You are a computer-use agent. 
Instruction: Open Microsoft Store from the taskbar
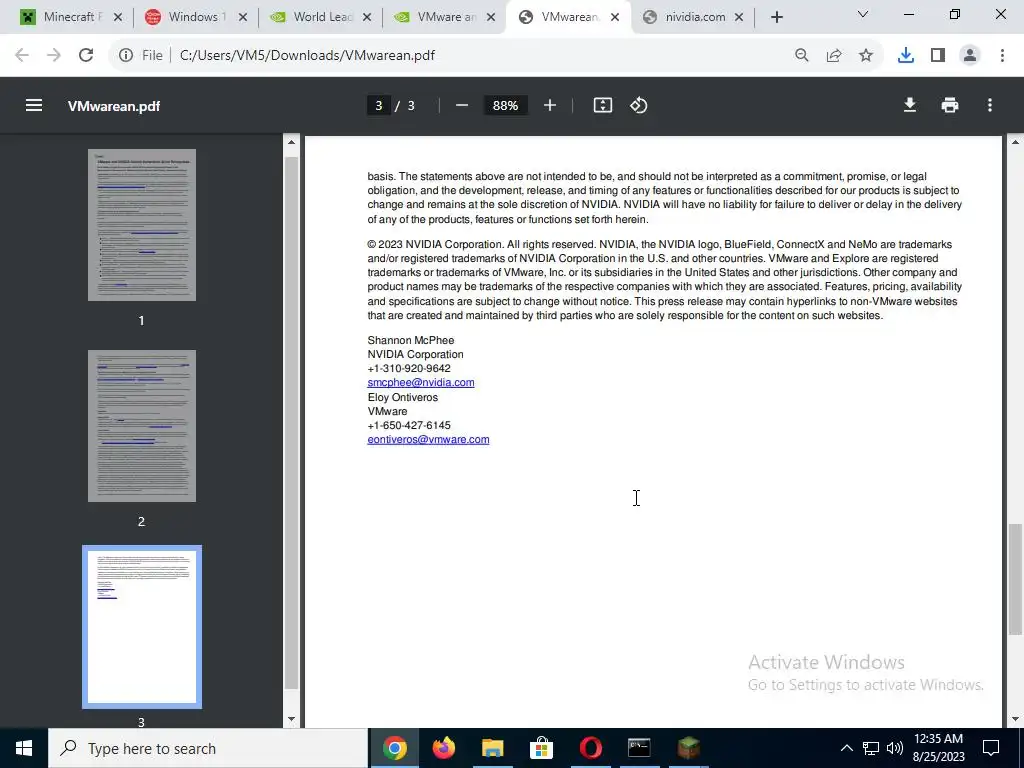pyautogui.click(x=541, y=748)
